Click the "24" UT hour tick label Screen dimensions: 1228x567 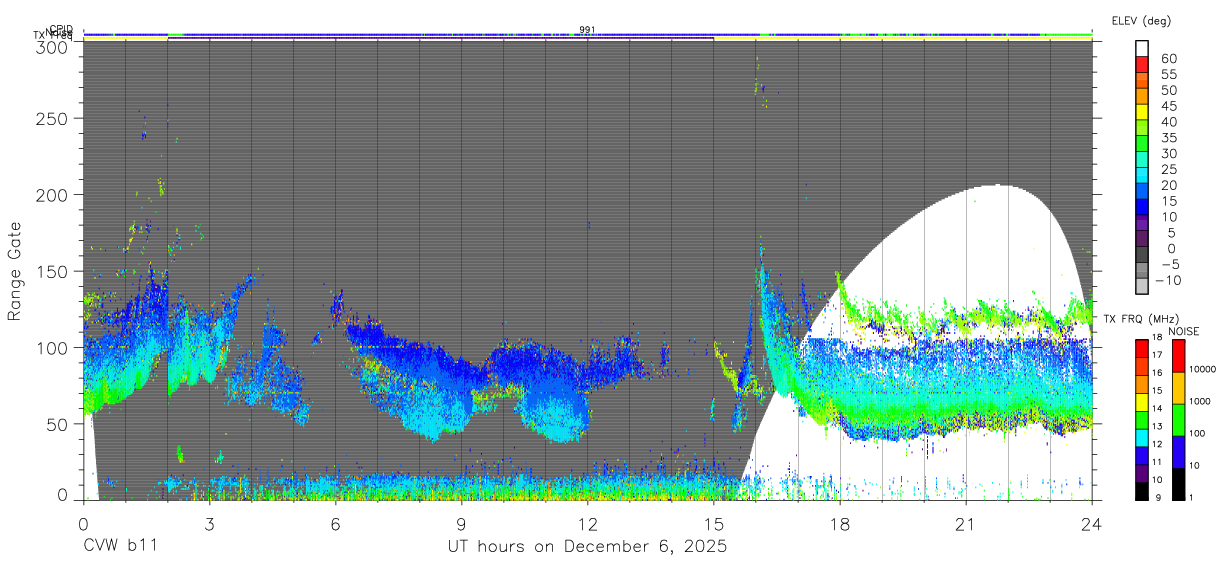1091,523
